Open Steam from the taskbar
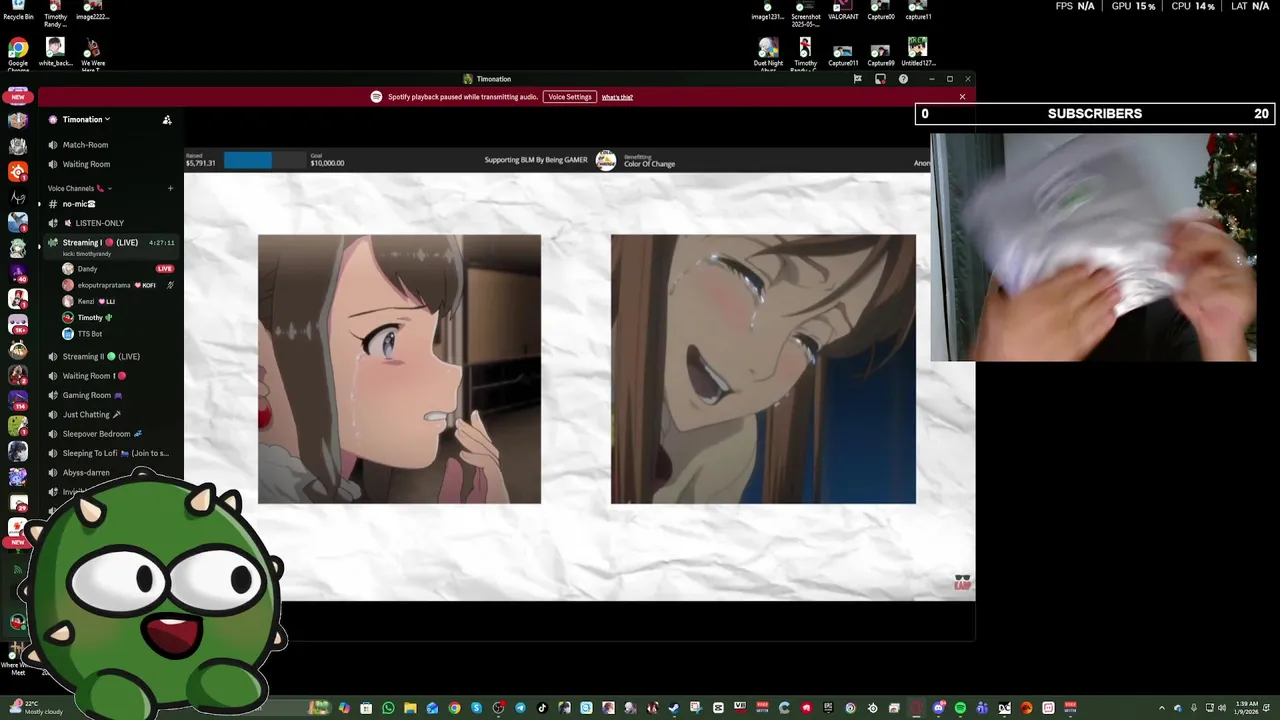Viewport: 1280px width, 720px height. (x=674, y=708)
